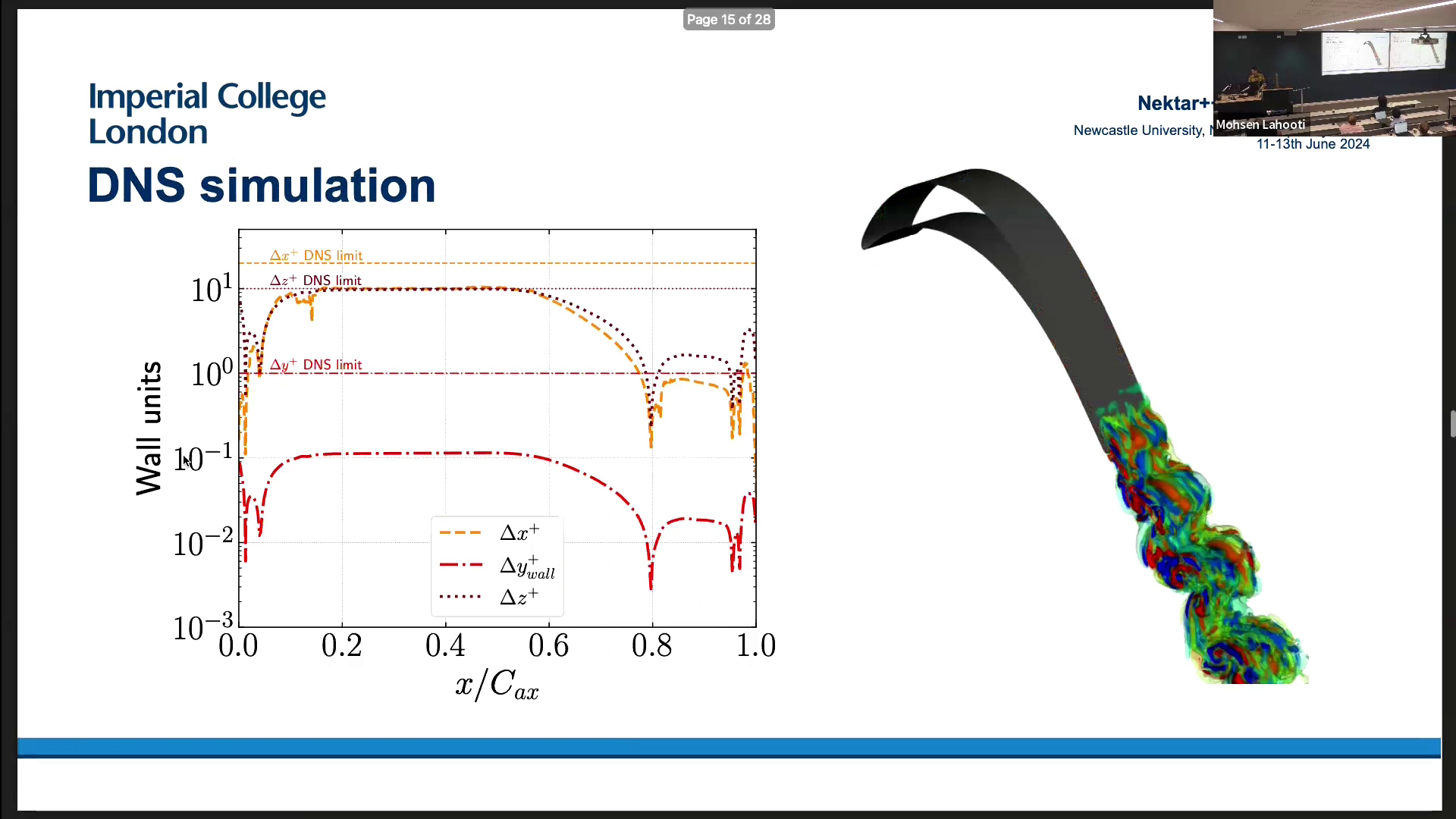Viewport: 1456px width, 819px height.
Task: Click the "x/Cax" x-axis label
Action: (x=497, y=684)
